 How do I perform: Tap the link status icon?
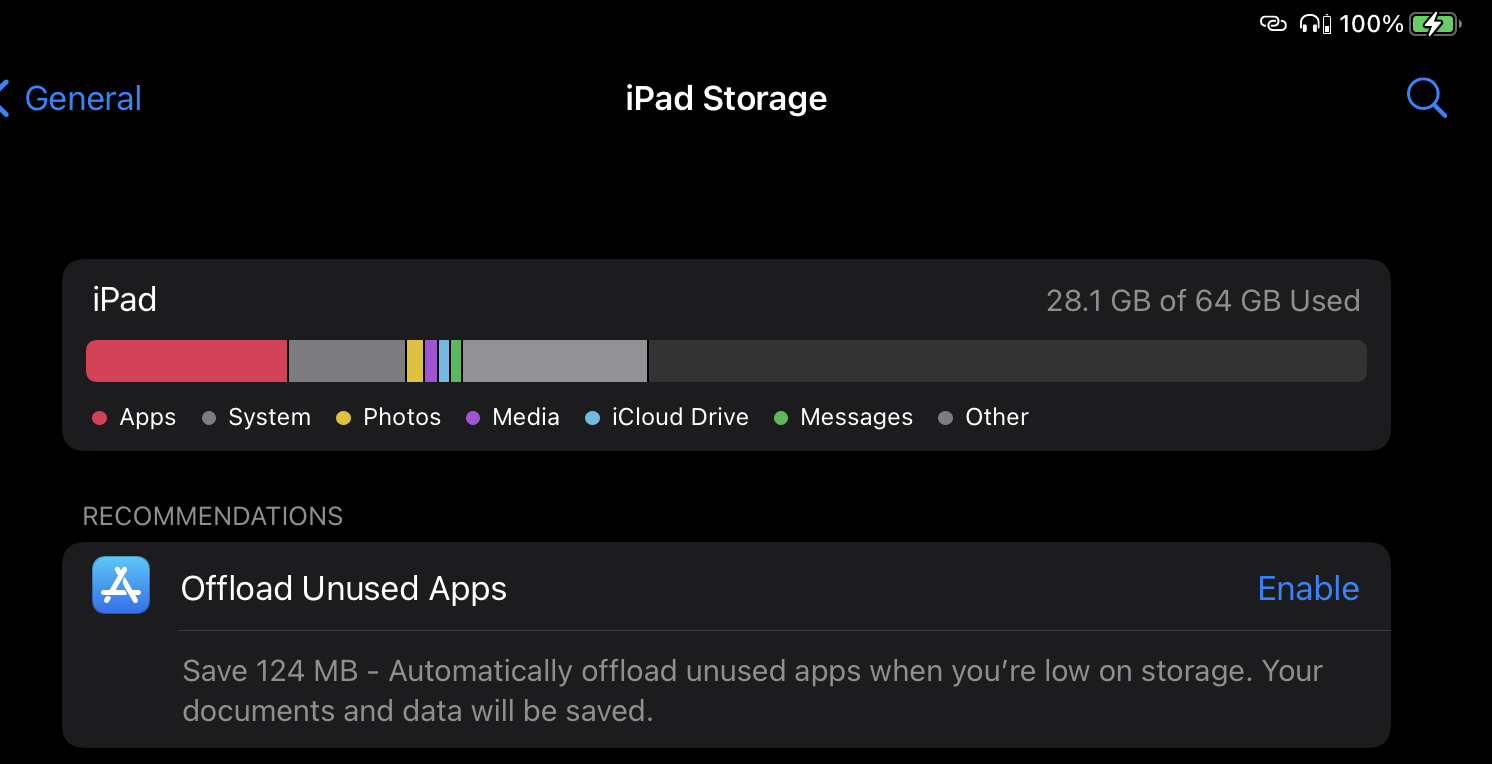[x=1272, y=24]
